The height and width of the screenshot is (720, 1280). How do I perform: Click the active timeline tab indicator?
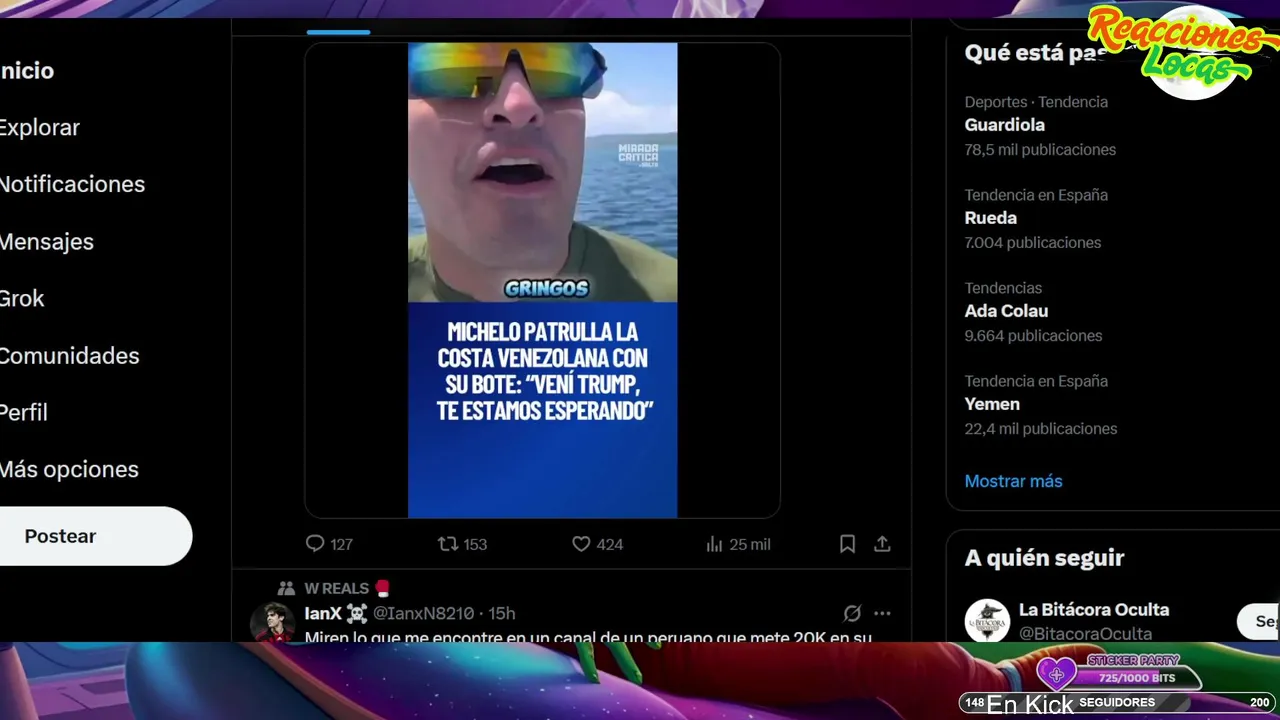(338, 32)
